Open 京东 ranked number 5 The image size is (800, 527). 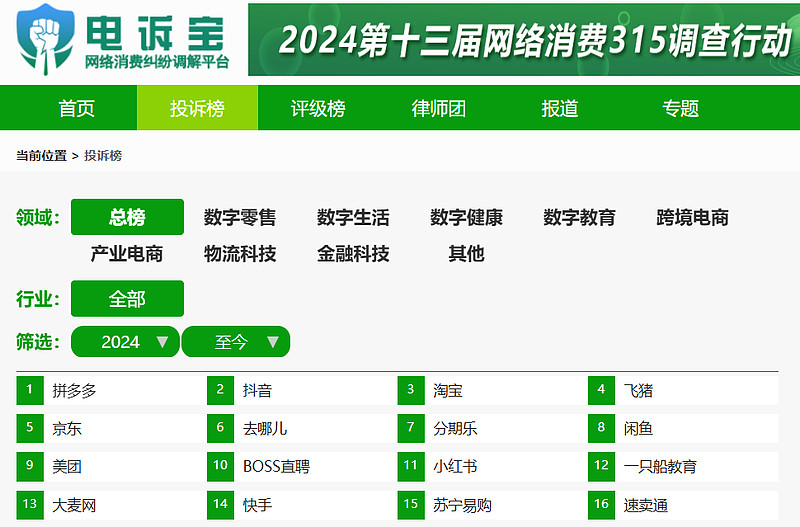click(67, 429)
